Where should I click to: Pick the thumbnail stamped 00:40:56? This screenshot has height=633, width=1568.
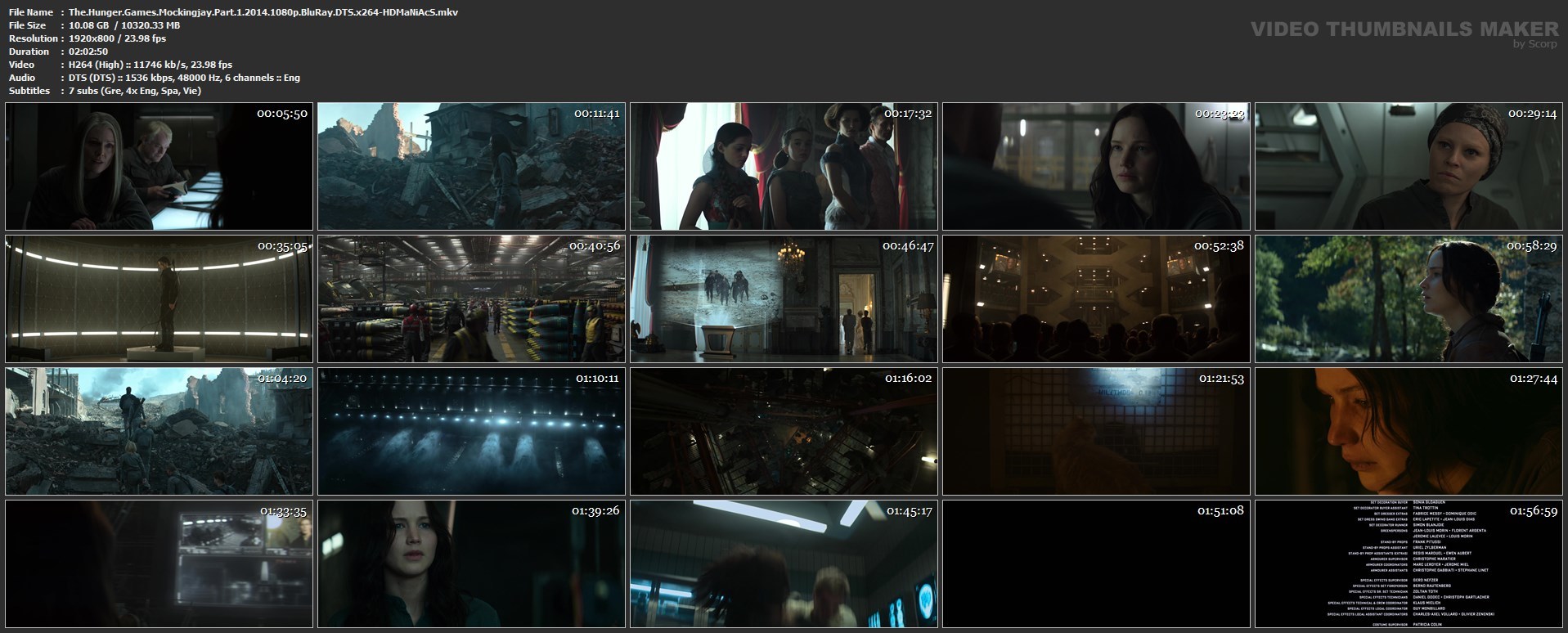pyautogui.click(x=471, y=299)
